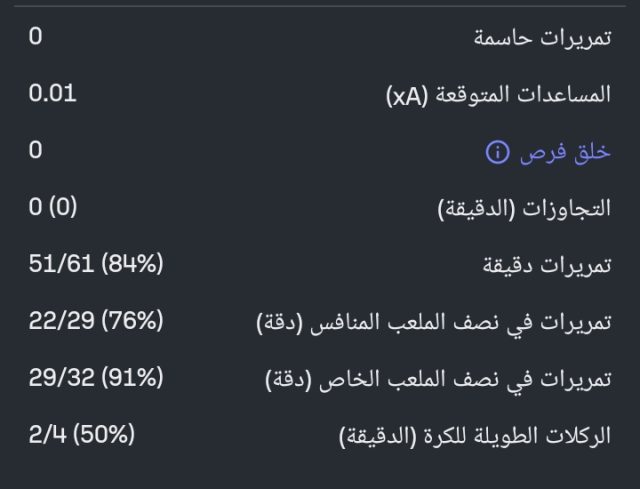Click the 2/4 long balls count

click(45, 437)
